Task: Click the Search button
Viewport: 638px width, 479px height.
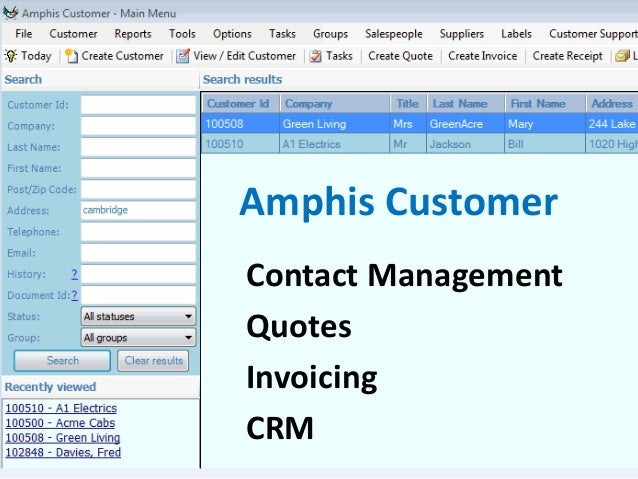Action: [62, 361]
